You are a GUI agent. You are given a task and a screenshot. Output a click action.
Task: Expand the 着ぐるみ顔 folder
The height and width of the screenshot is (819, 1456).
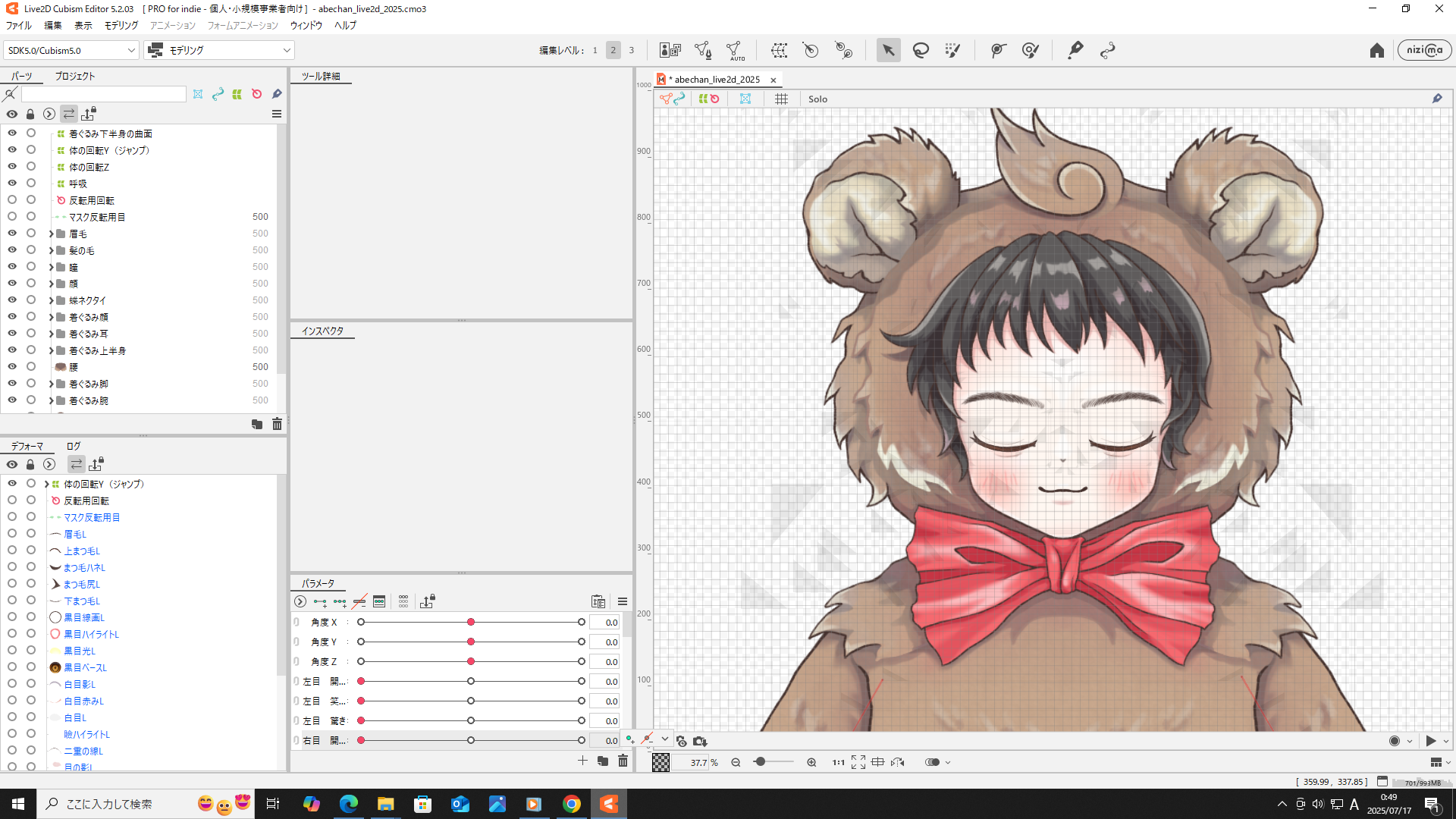coord(52,318)
